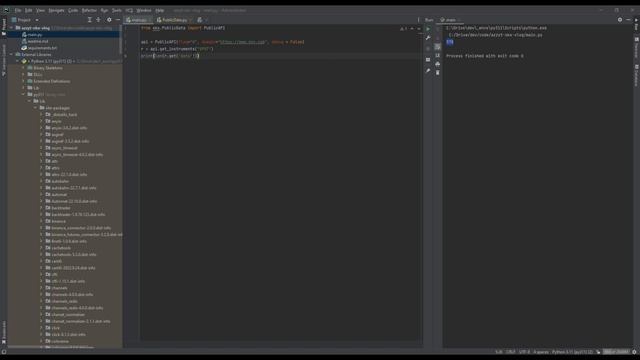This screenshot has height=360, width=640.
Task: Open the Navigate menu
Action: click(56, 10)
